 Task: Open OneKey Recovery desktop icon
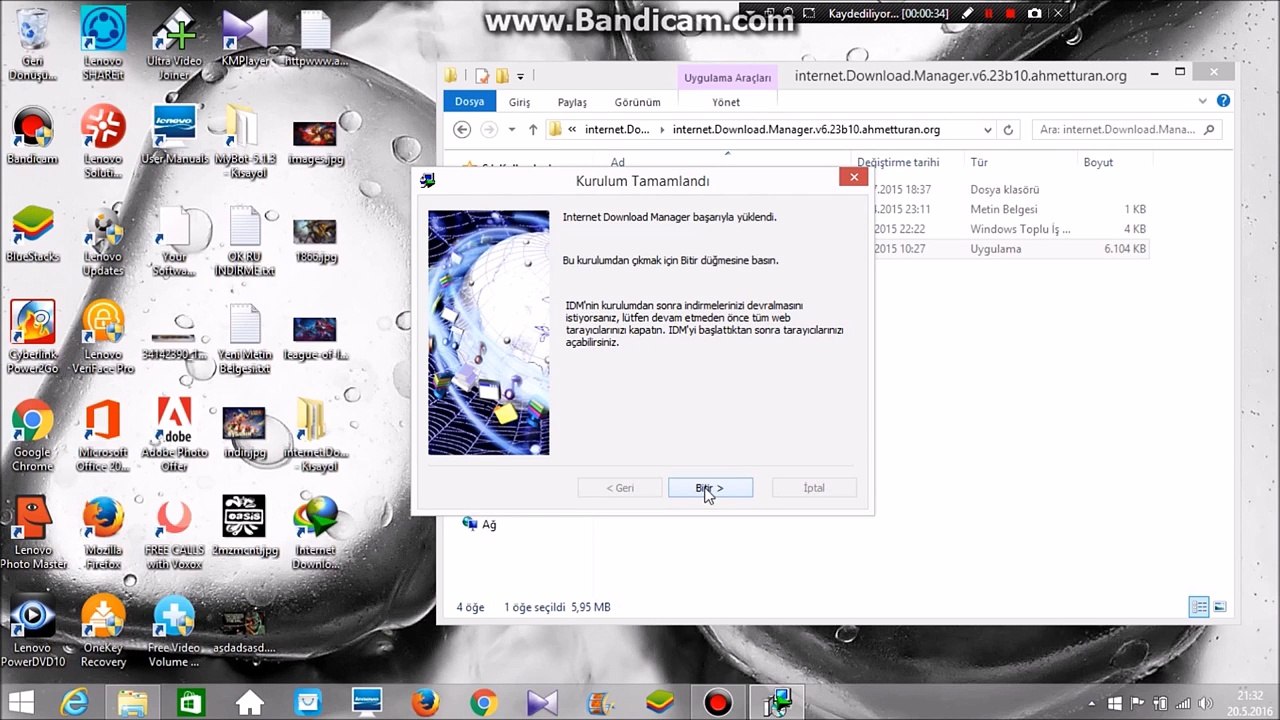103,632
